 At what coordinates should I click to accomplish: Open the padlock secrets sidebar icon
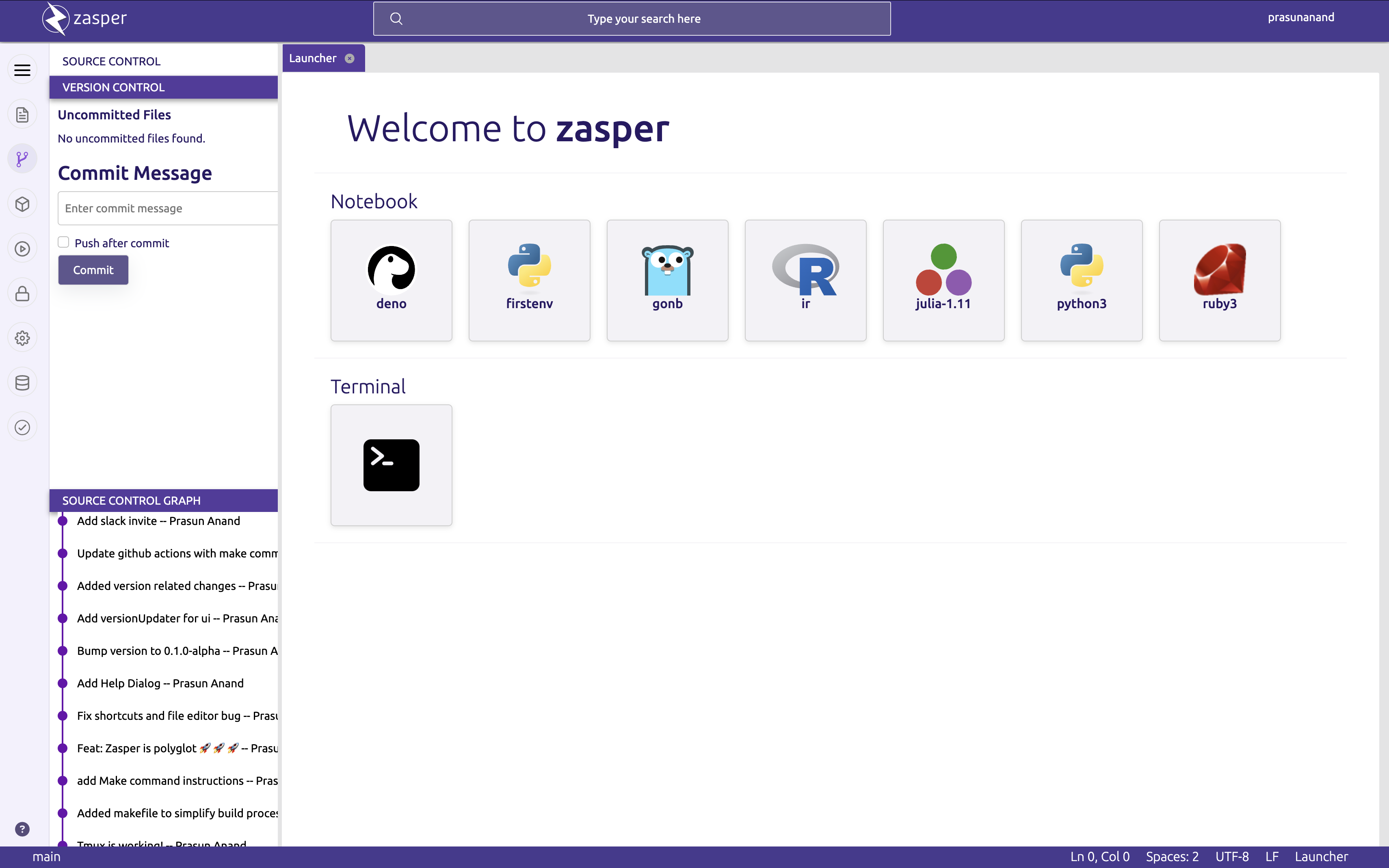[x=22, y=294]
